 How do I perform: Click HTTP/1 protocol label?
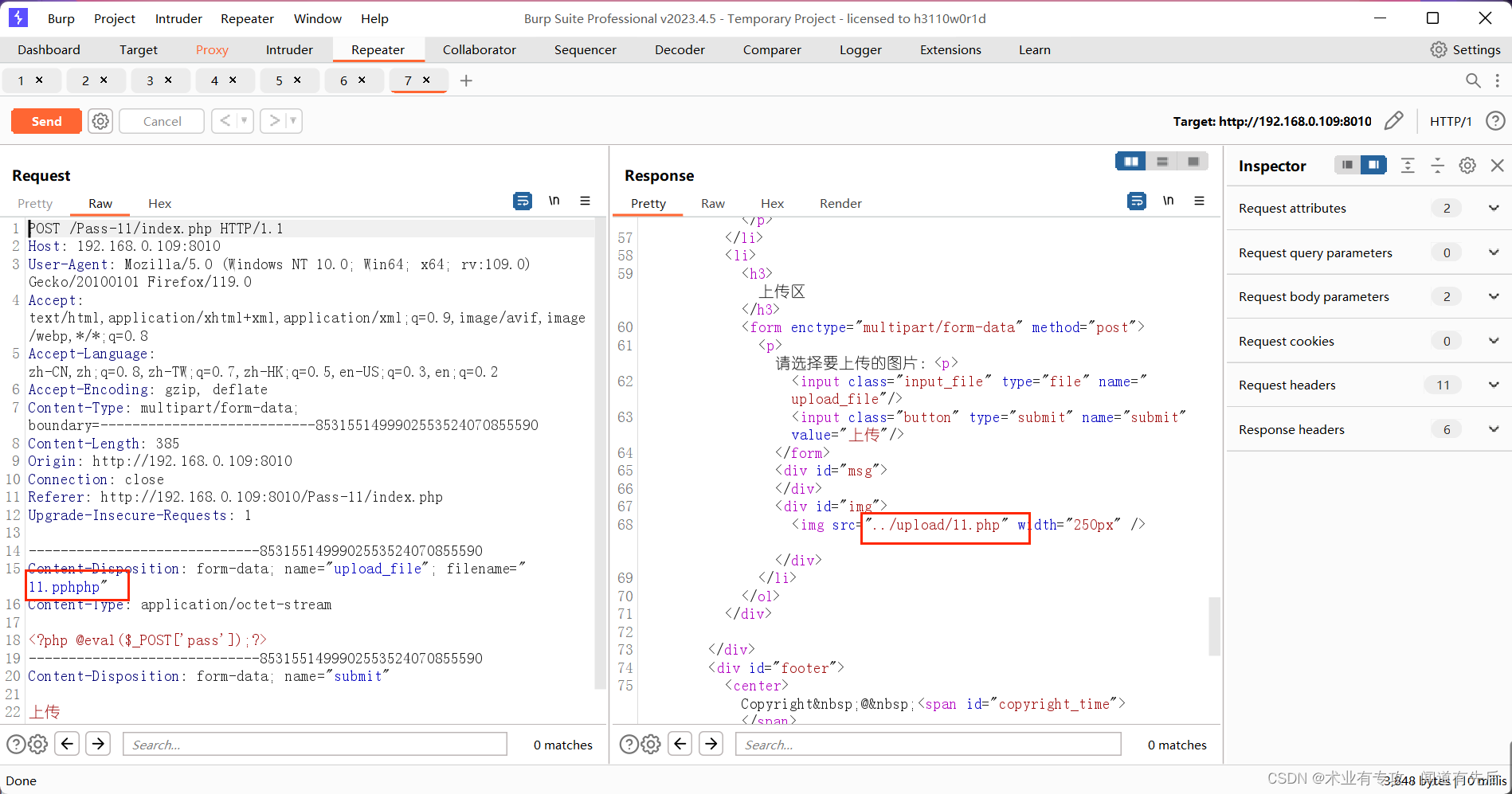(x=1451, y=121)
